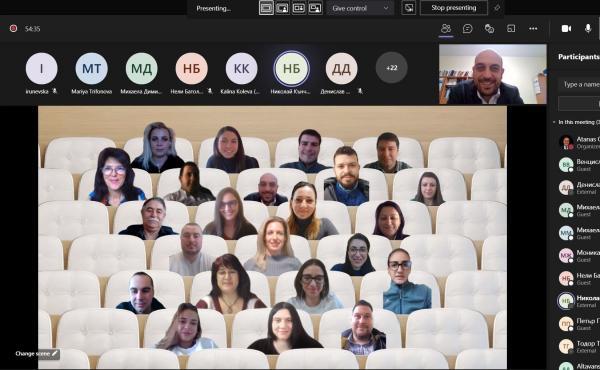Image resolution: width=600 pixels, height=370 pixels.
Task: Select the Mariya Trifonova participant avatar
Action: point(91,68)
